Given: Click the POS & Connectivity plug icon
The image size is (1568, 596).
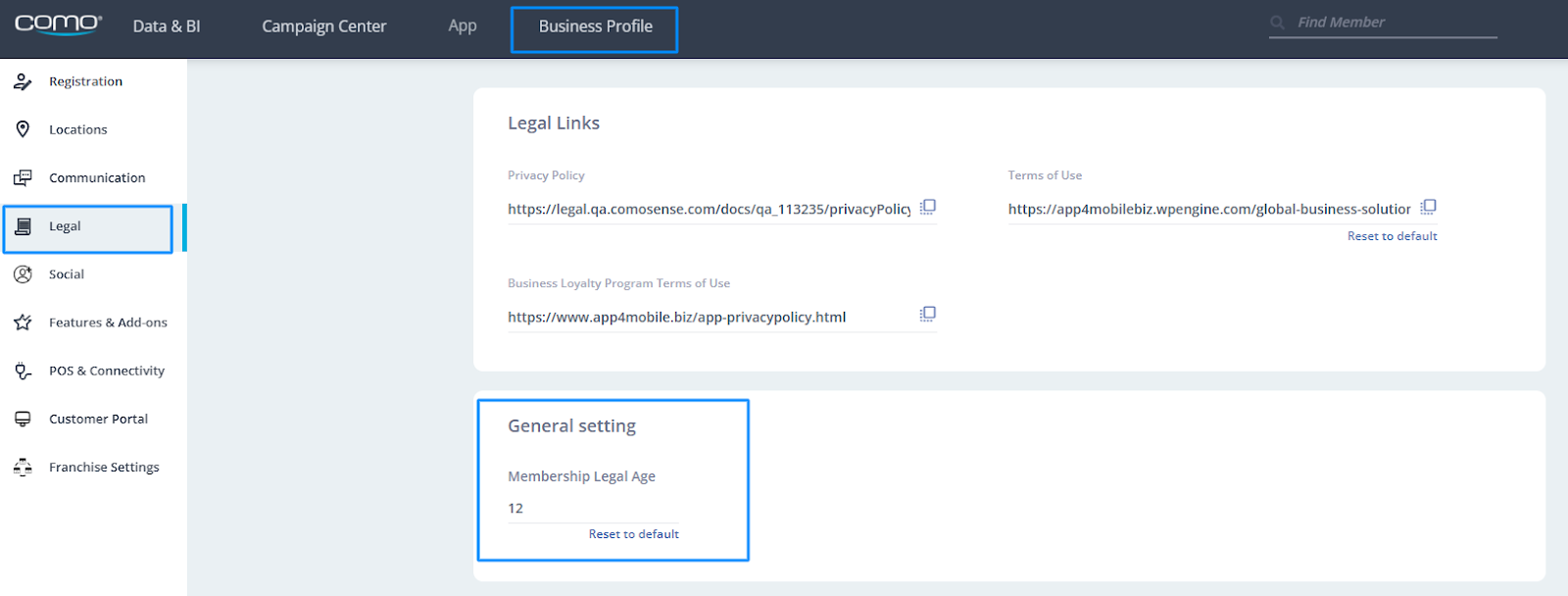Looking at the screenshot, I should (x=23, y=371).
